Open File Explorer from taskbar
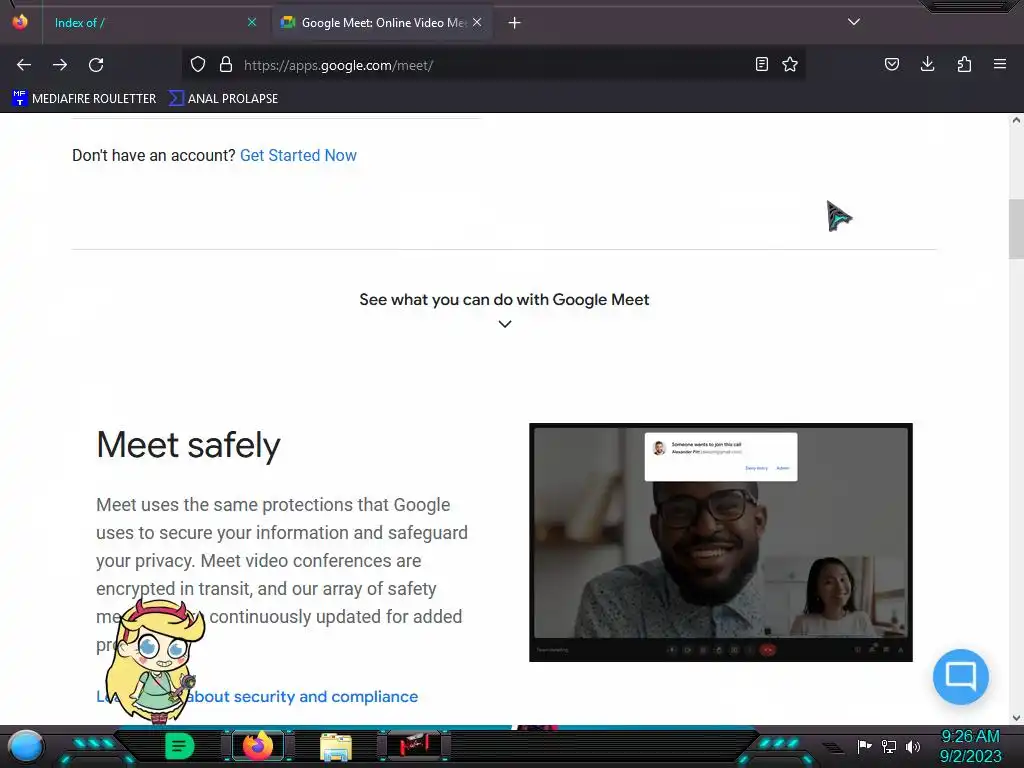The width and height of the screenshot is (1024, 768). click(x=336, y=747)
